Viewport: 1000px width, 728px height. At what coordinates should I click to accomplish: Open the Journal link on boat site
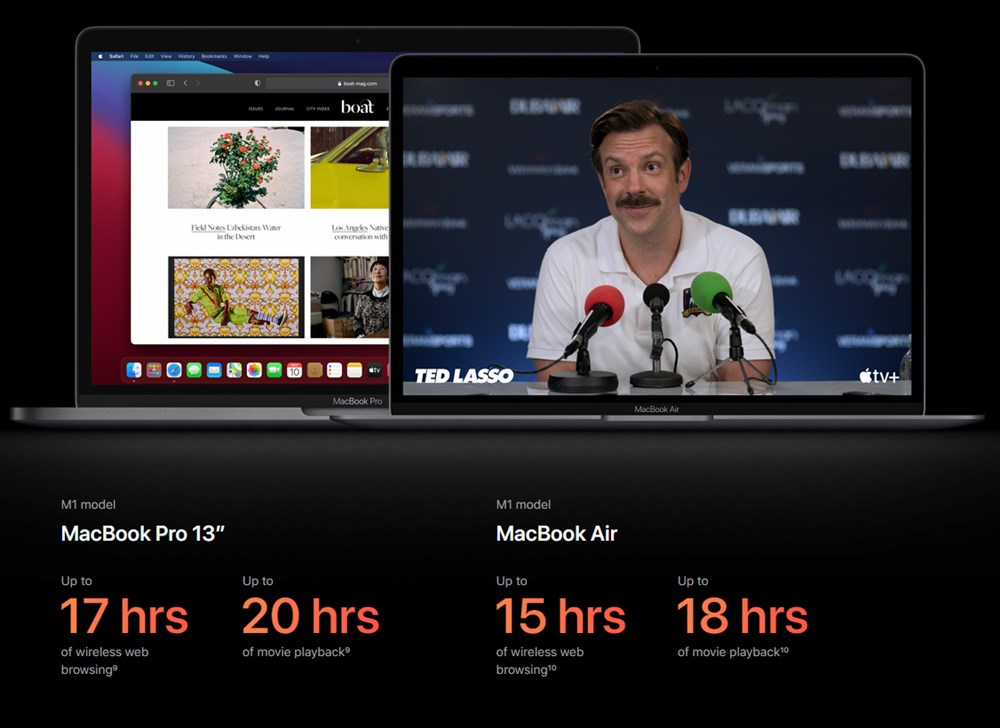coord(285,108)
